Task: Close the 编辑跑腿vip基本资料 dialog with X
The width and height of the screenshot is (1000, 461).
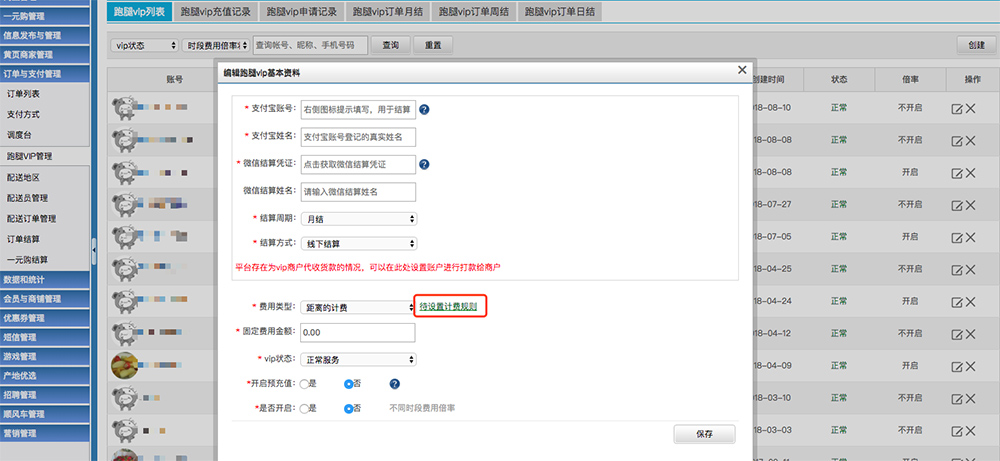Action: pyautogui.click(x=741, y=71)
